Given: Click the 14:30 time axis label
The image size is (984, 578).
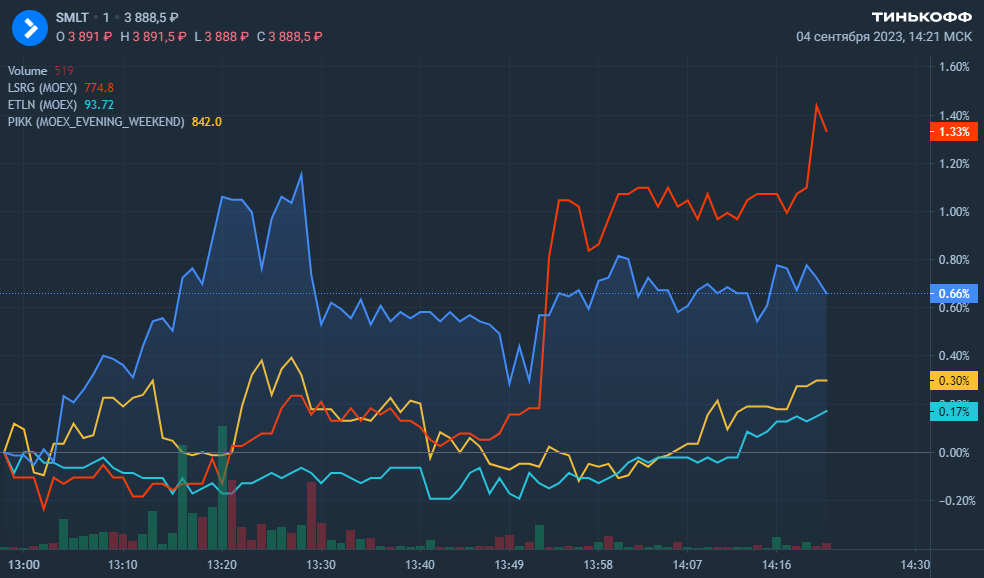Looking at the screenshot, I should pyautogui.click(x=914, y=565).
